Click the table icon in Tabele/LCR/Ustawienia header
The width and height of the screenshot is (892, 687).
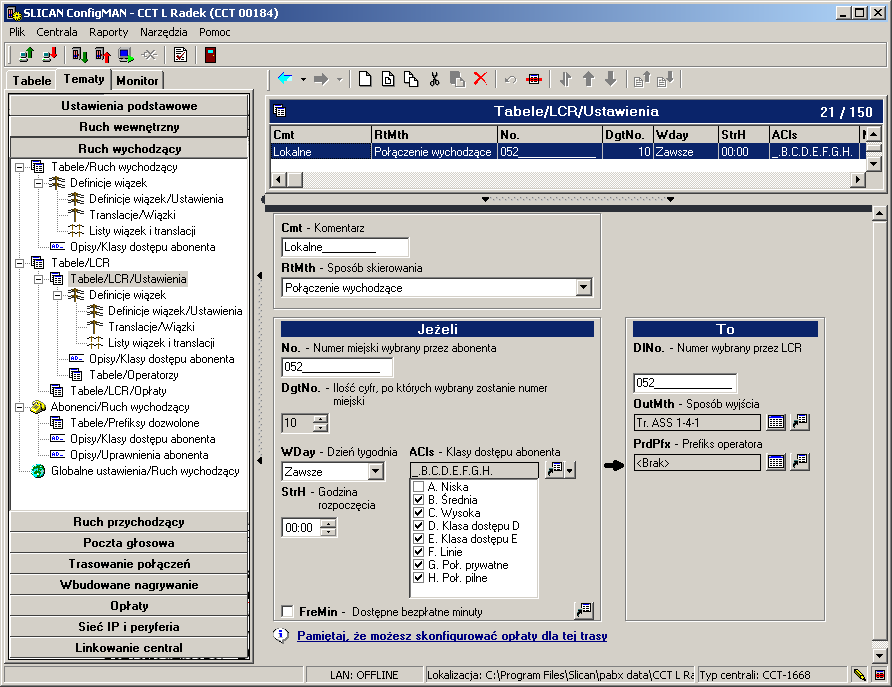point(279,111)
